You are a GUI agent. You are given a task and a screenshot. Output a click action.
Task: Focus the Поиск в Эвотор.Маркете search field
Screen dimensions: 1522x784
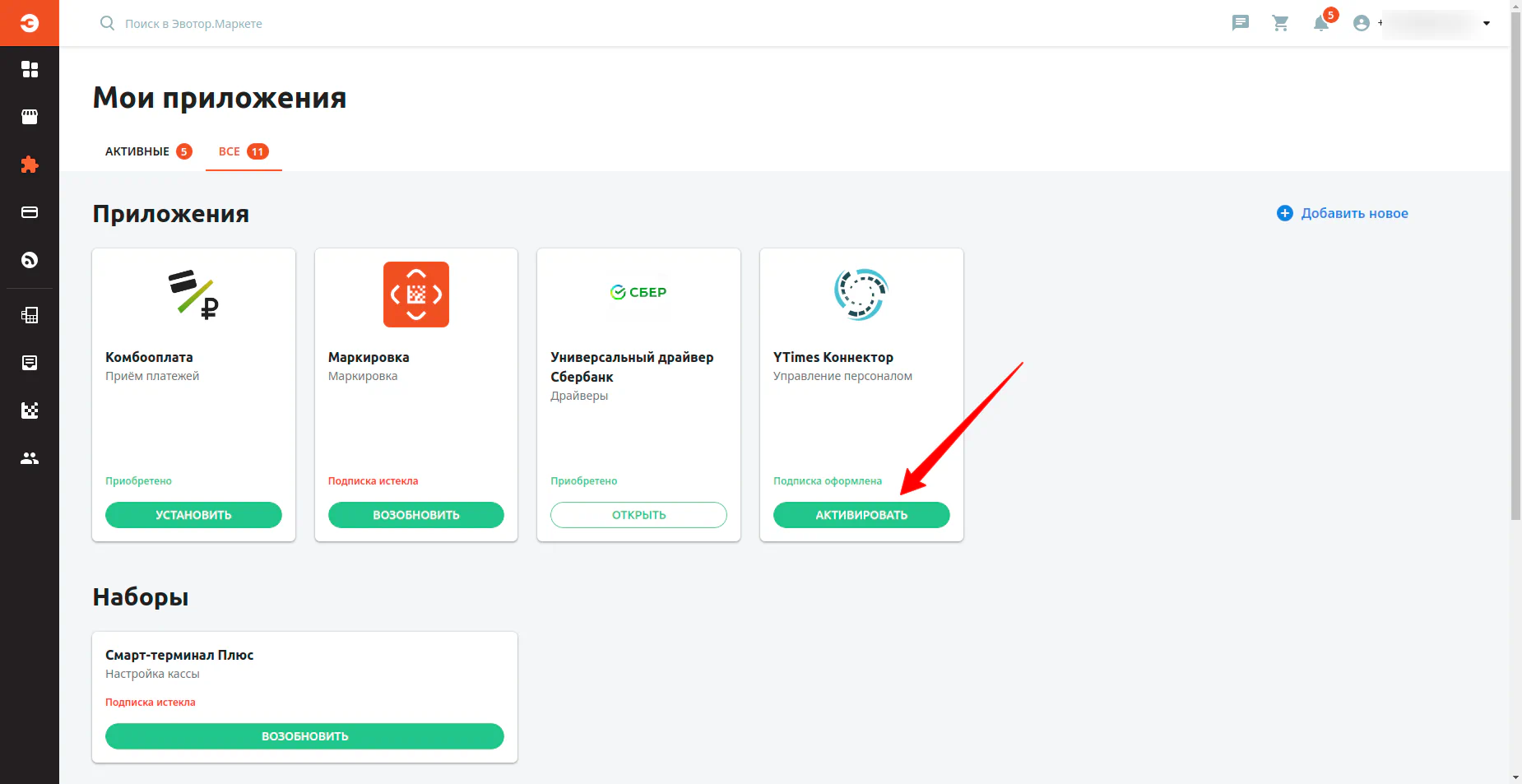(x=193, y=24)
